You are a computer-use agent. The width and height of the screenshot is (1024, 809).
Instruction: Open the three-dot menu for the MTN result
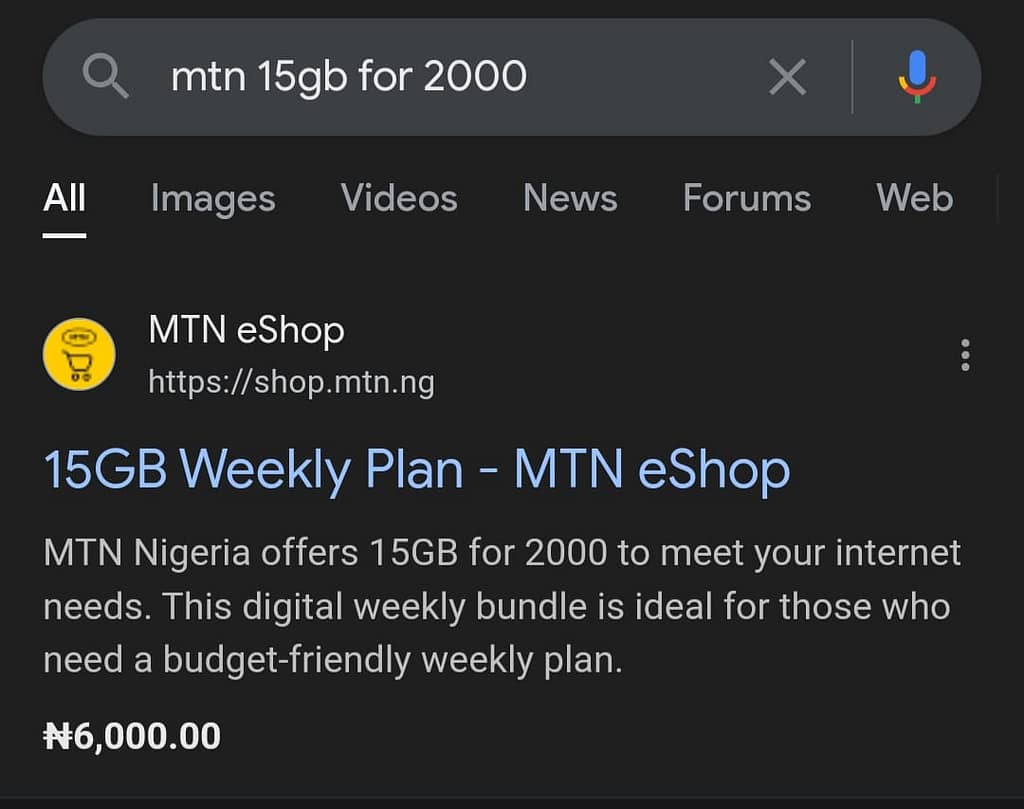[965, 355]
